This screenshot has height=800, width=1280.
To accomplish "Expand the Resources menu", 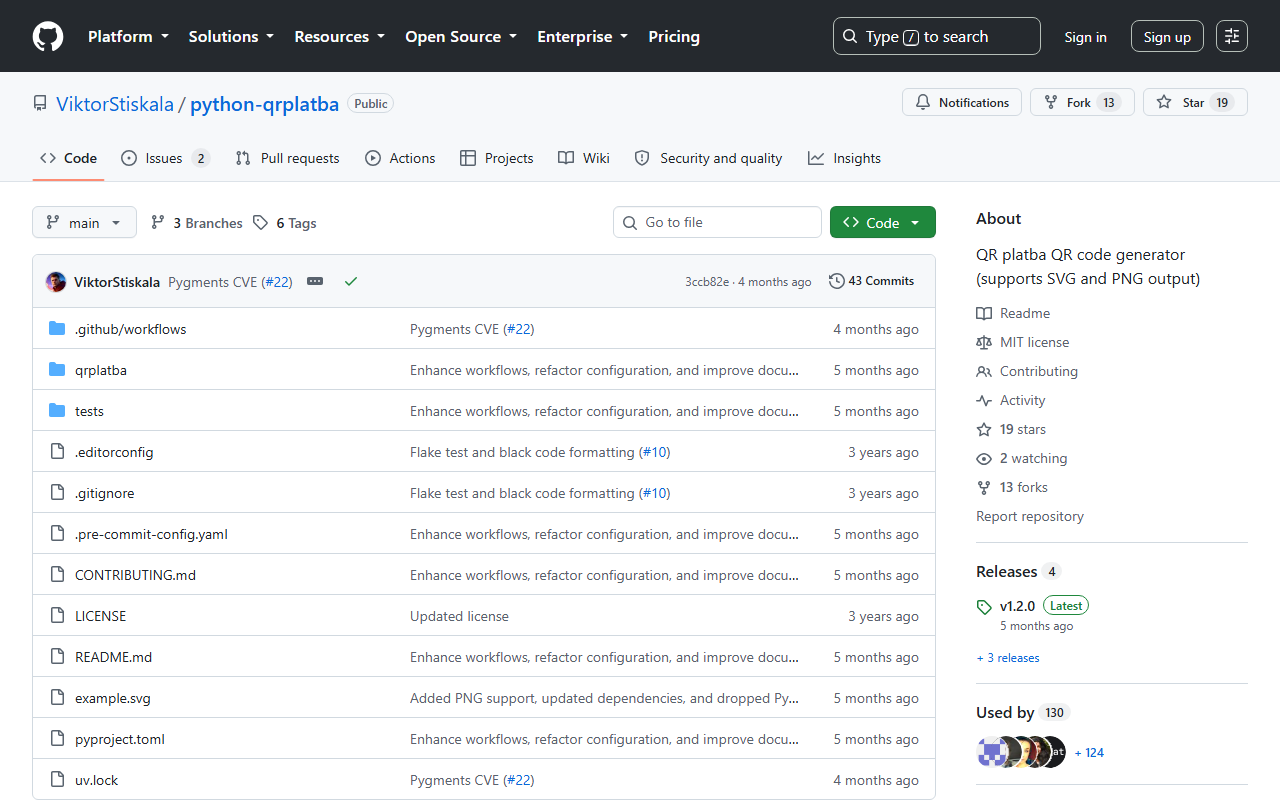I will tap(339, 36).
